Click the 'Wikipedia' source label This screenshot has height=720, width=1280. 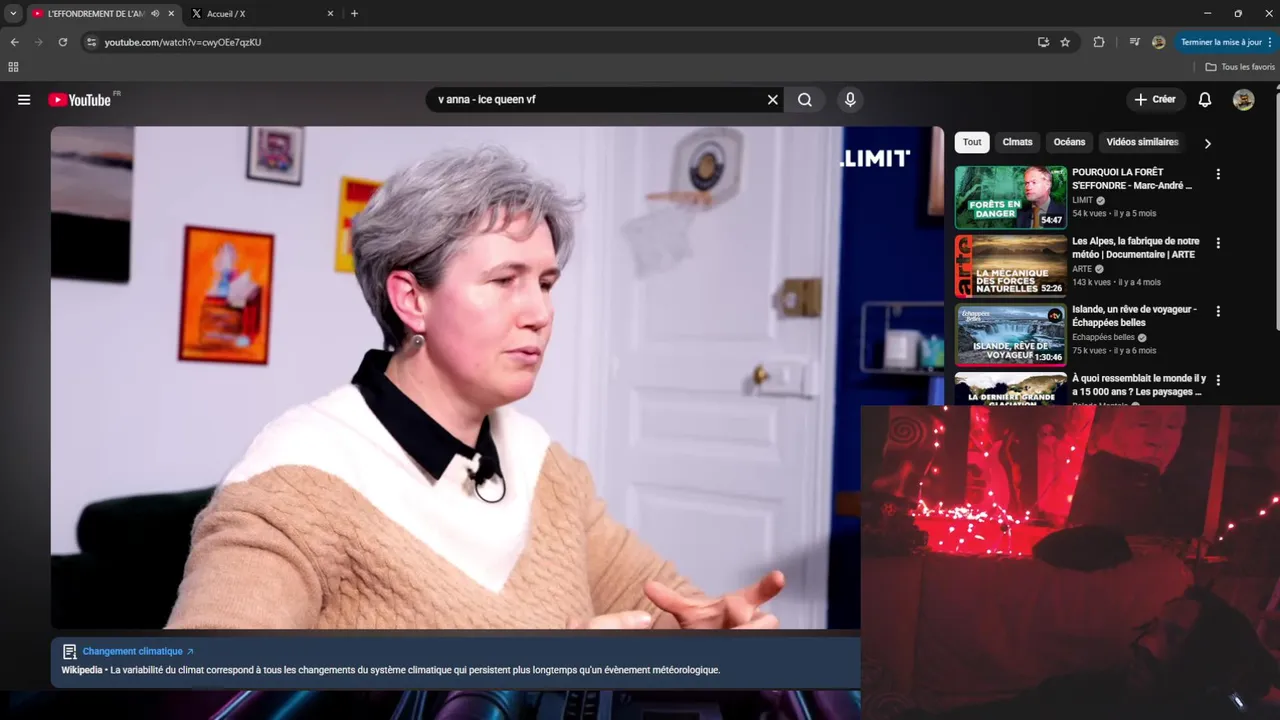click(82, 670)
